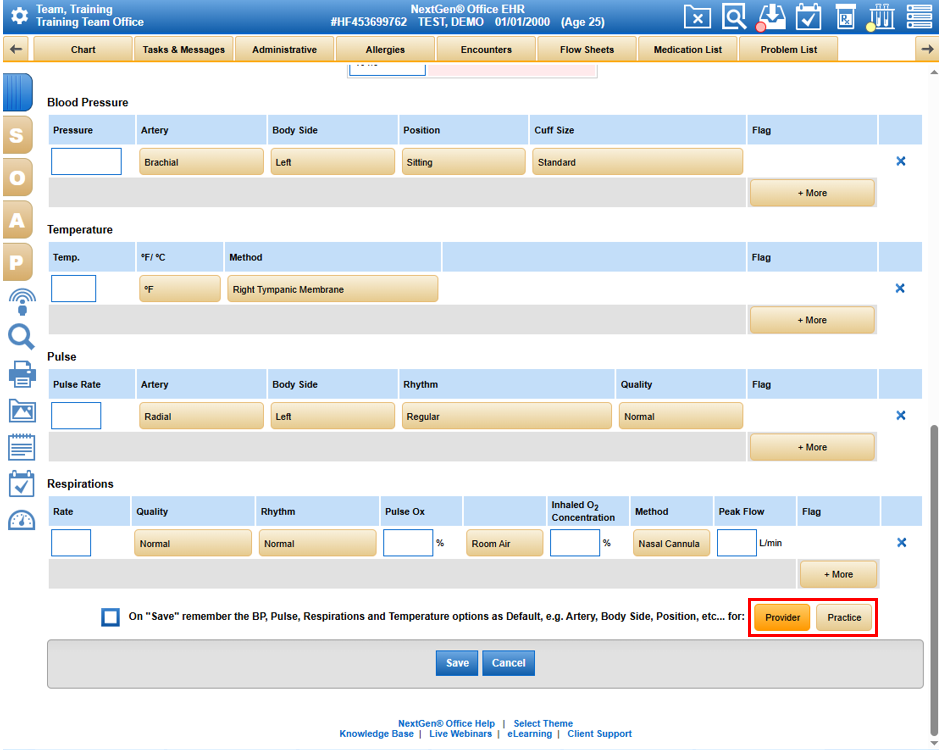Open the Right Tympanic Membrane method dropdown
This screenshot has height=750, width=943.
pyautogui.click(x=332, y=289)
